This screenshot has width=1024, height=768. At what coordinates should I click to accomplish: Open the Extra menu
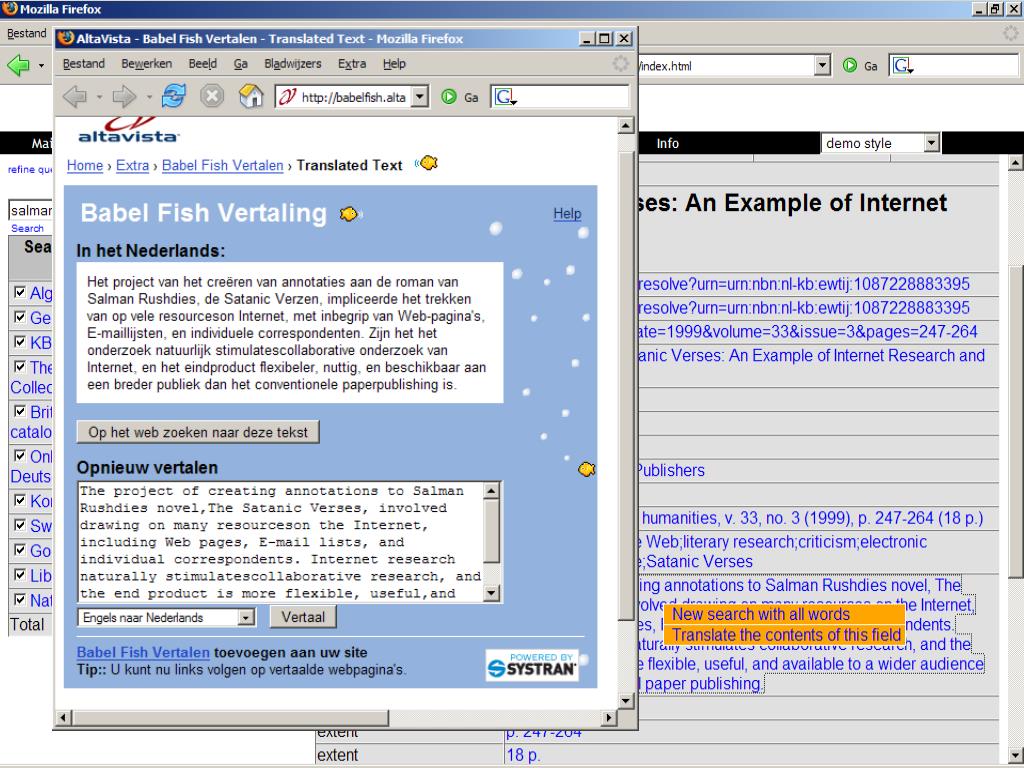click(352, 63)
